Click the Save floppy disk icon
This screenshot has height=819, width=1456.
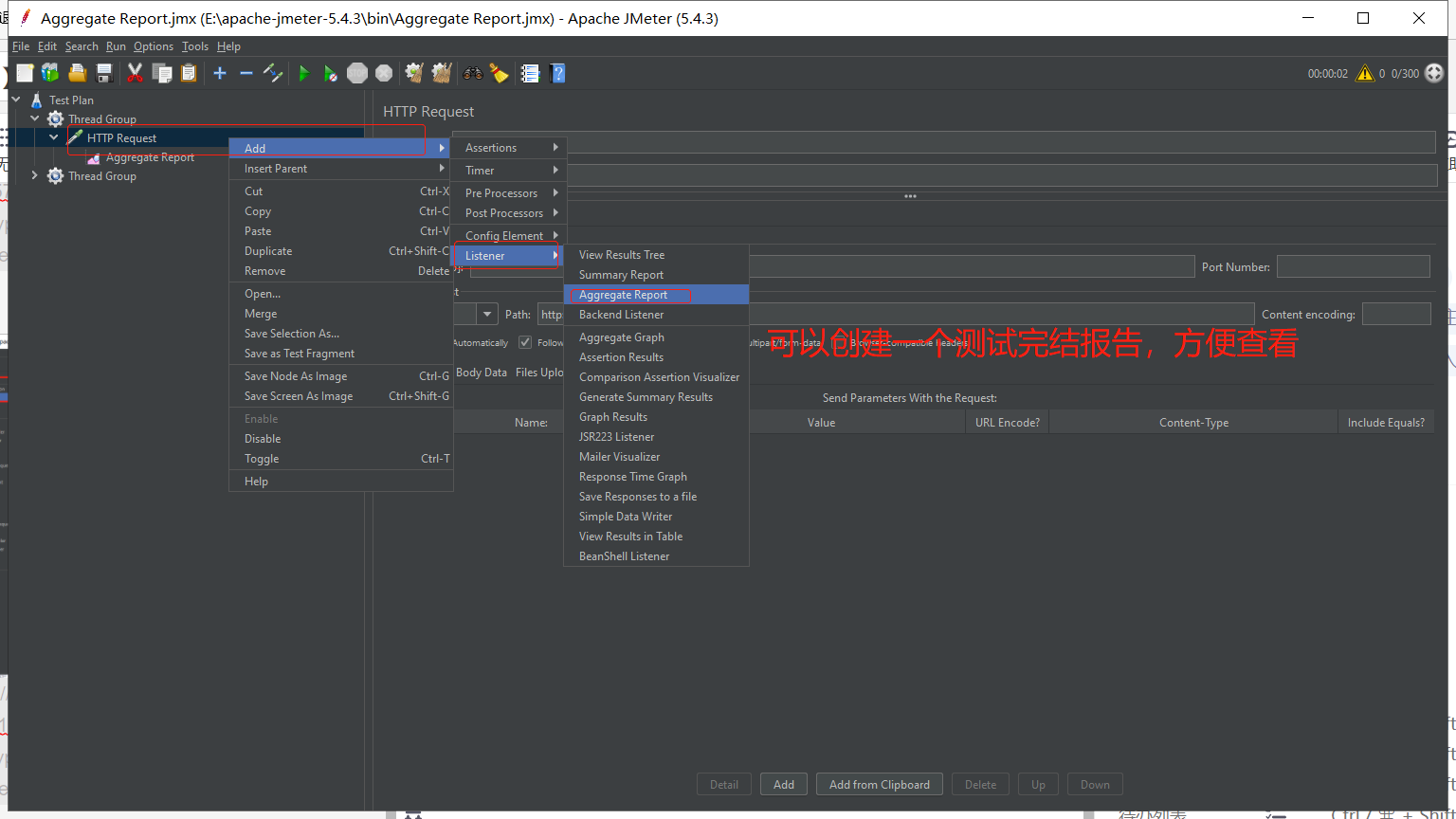pyautogui.click(x=104, y=73)
